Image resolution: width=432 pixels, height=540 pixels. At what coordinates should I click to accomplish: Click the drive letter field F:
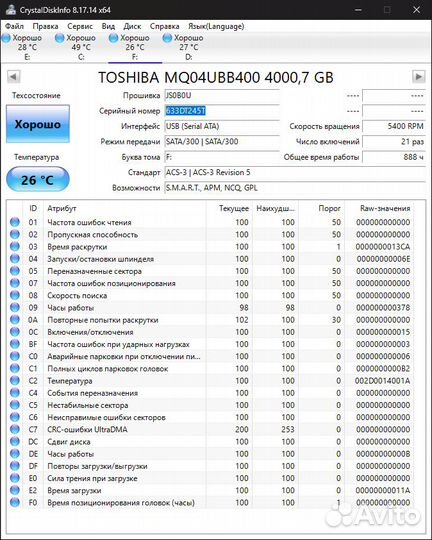coord(222,157)
